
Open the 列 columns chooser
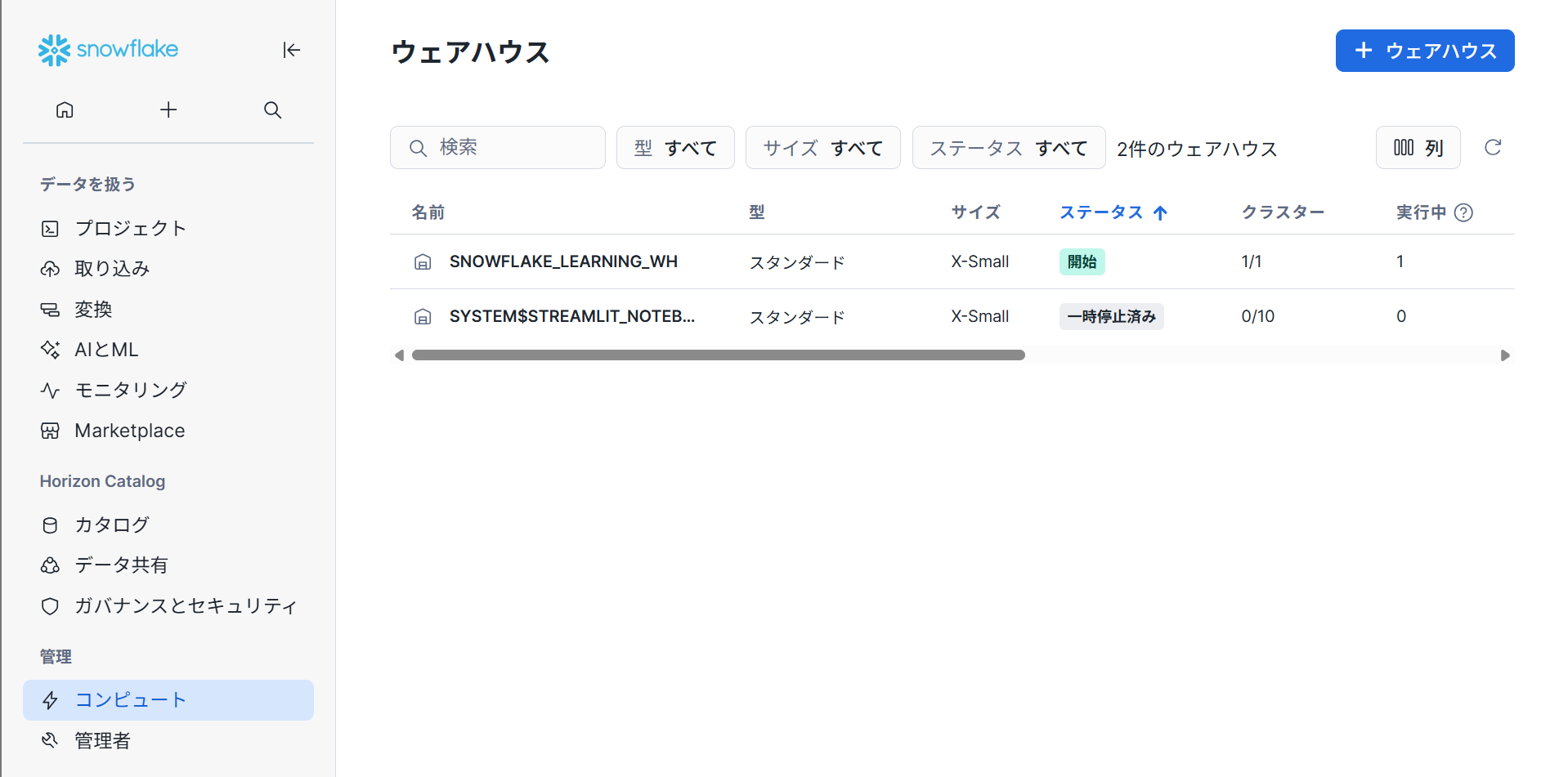coord(1418,147)
